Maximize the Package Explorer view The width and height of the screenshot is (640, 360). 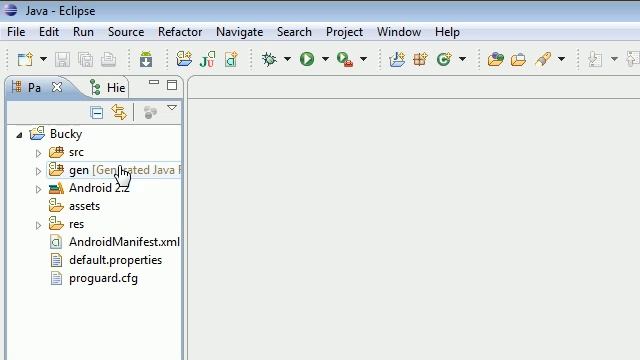point(172,85)
